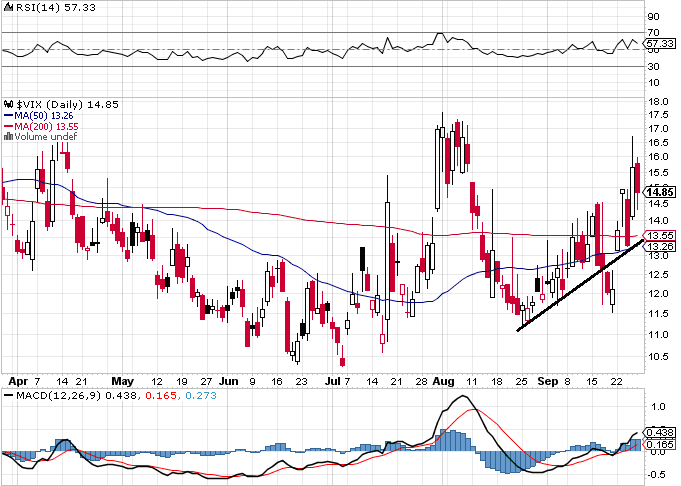Viewport: 681px width, 486px height.
Task: Click the Jun label on date axis
Action: [229, 381]
